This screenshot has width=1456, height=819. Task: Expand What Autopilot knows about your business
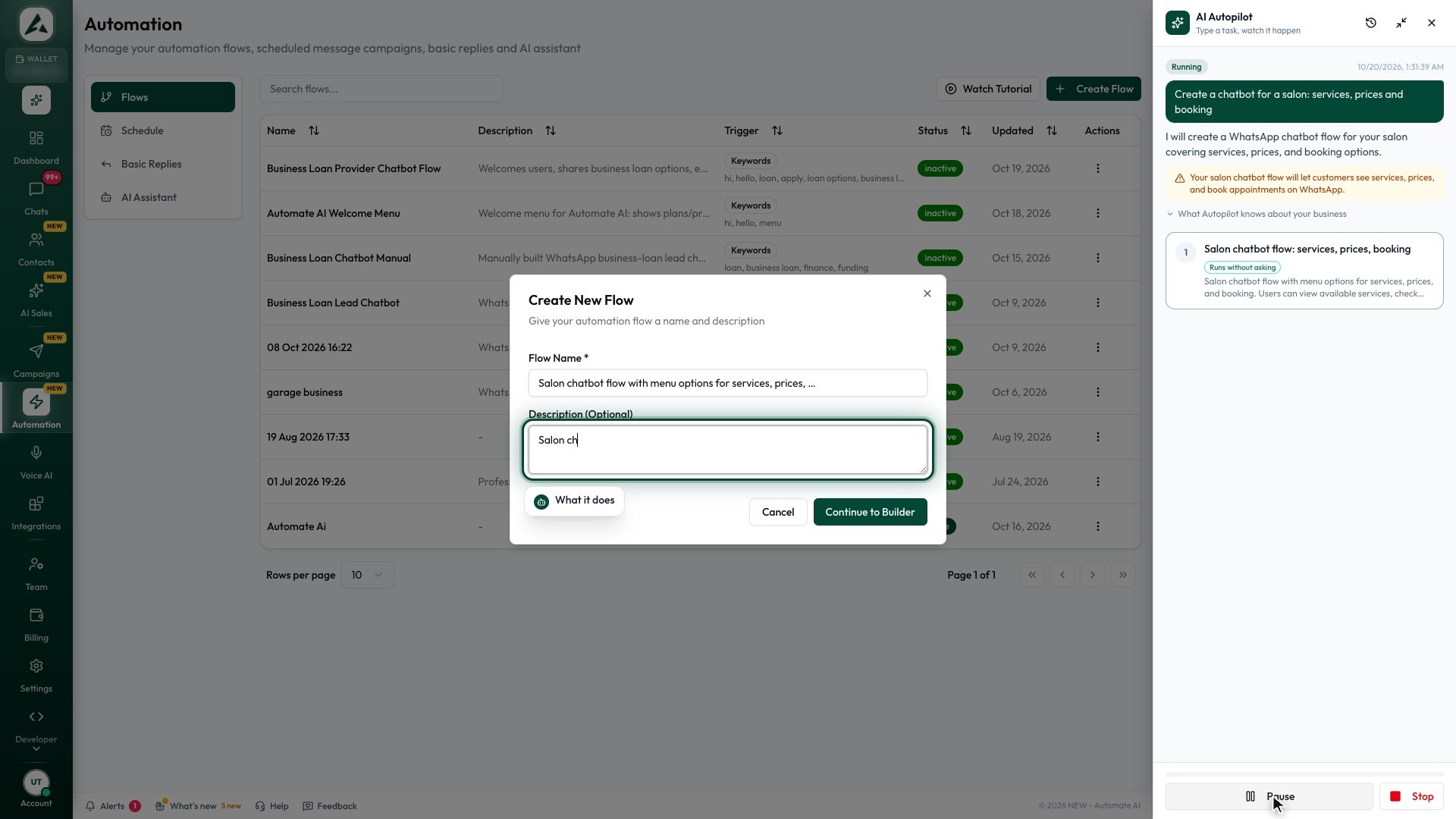pos(1257,214)
